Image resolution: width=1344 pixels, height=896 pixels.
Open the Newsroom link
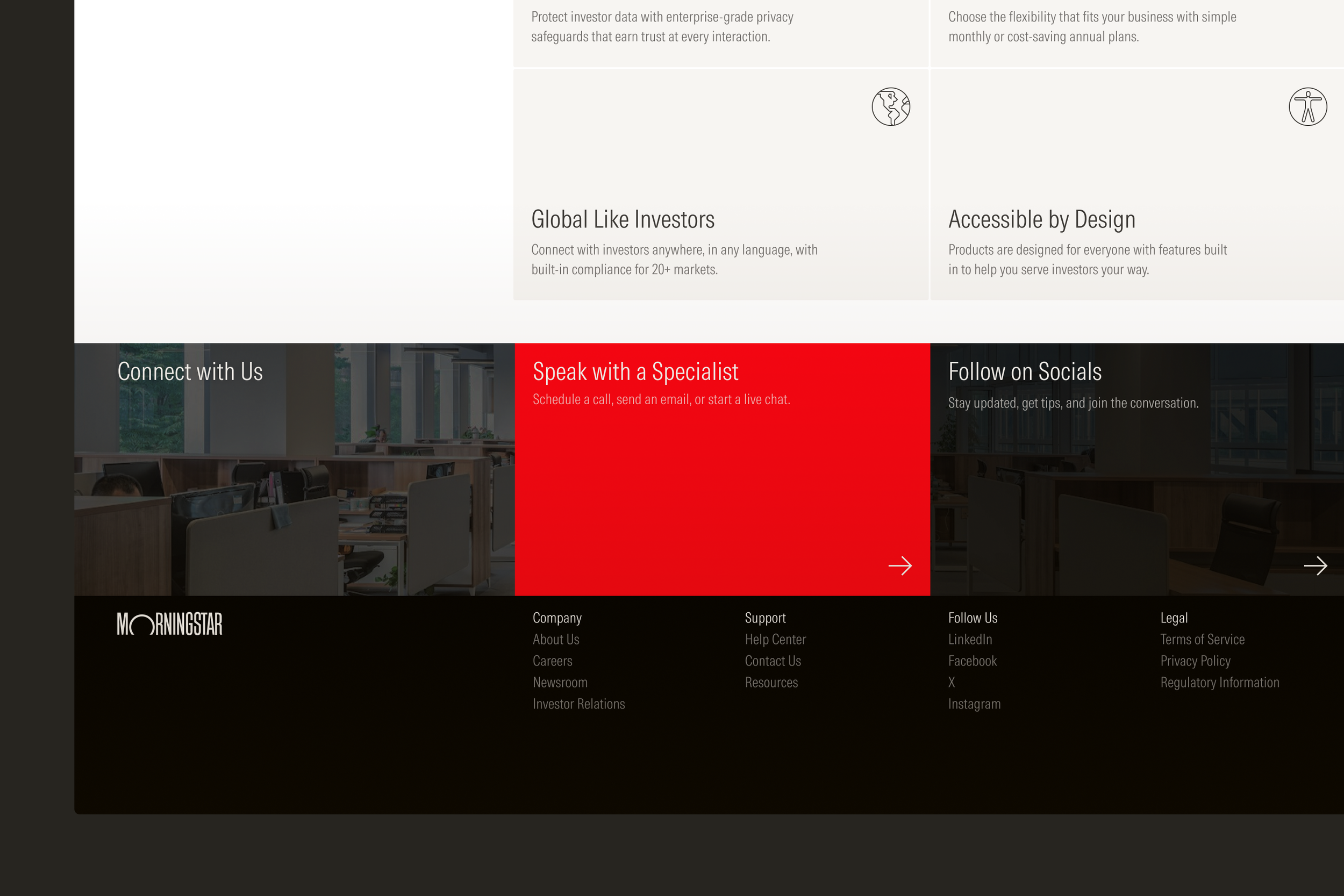(x=560, y=682)
